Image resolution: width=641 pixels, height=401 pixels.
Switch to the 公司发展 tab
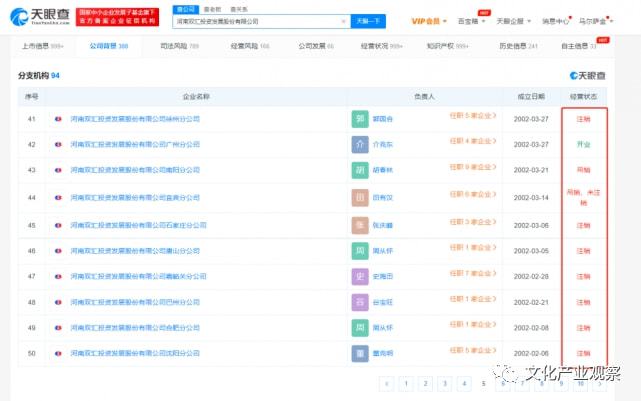tap(316, 46)
